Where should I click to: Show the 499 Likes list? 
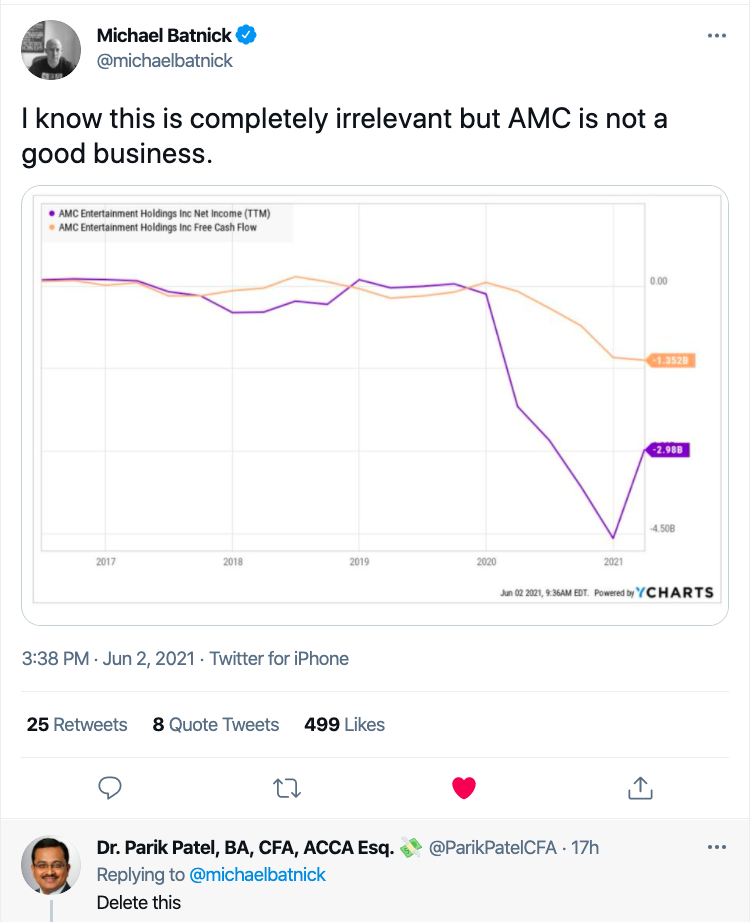click(x=344, y=724)
